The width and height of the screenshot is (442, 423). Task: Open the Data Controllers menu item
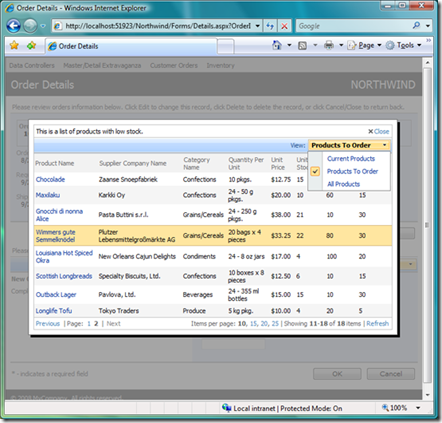[32, 66]
